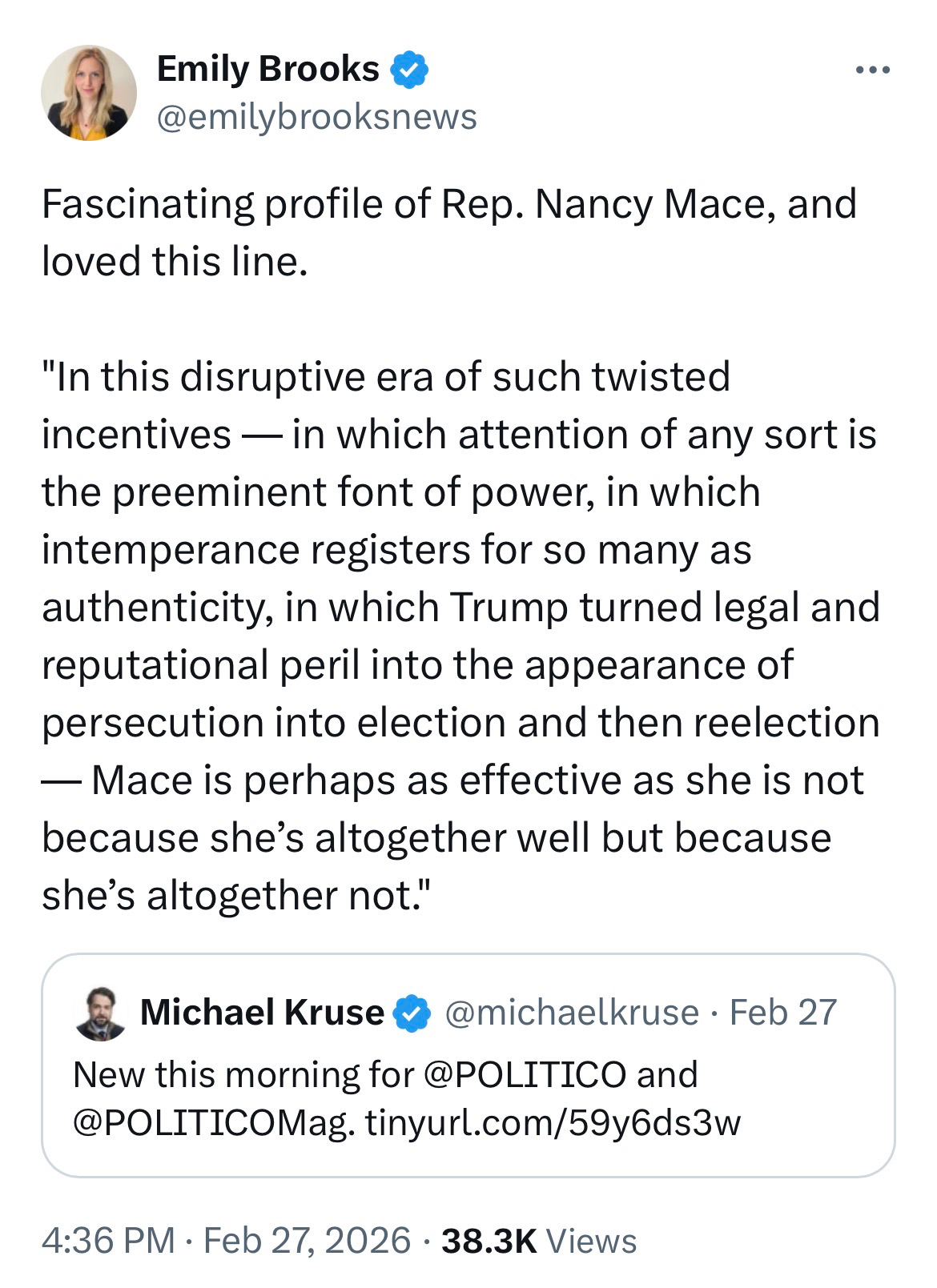
Task: Click the Michael Kruse display name
Action: pyautogui.click(x=262, y=1013)
